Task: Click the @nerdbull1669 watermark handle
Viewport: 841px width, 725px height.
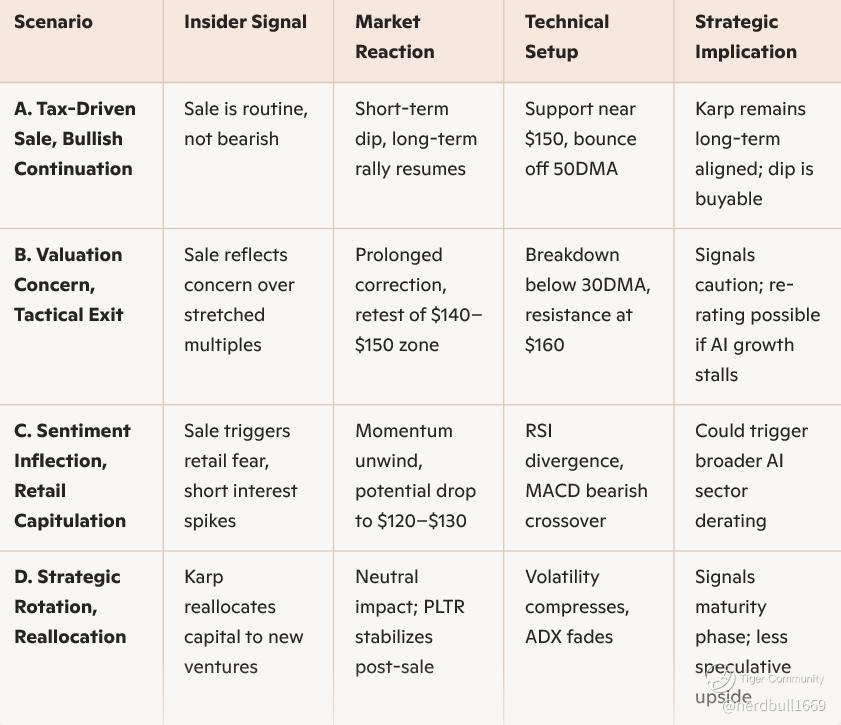Action: coord(773,705)
